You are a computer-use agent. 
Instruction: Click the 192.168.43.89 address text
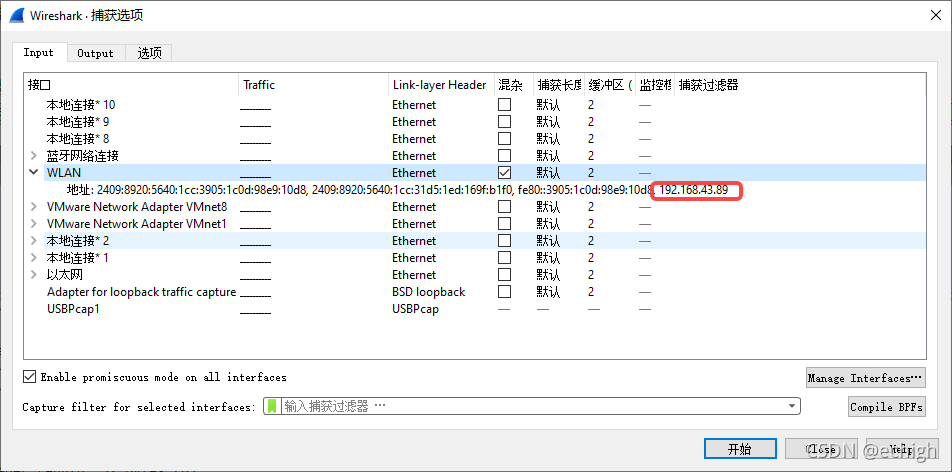tap(693, 190)
